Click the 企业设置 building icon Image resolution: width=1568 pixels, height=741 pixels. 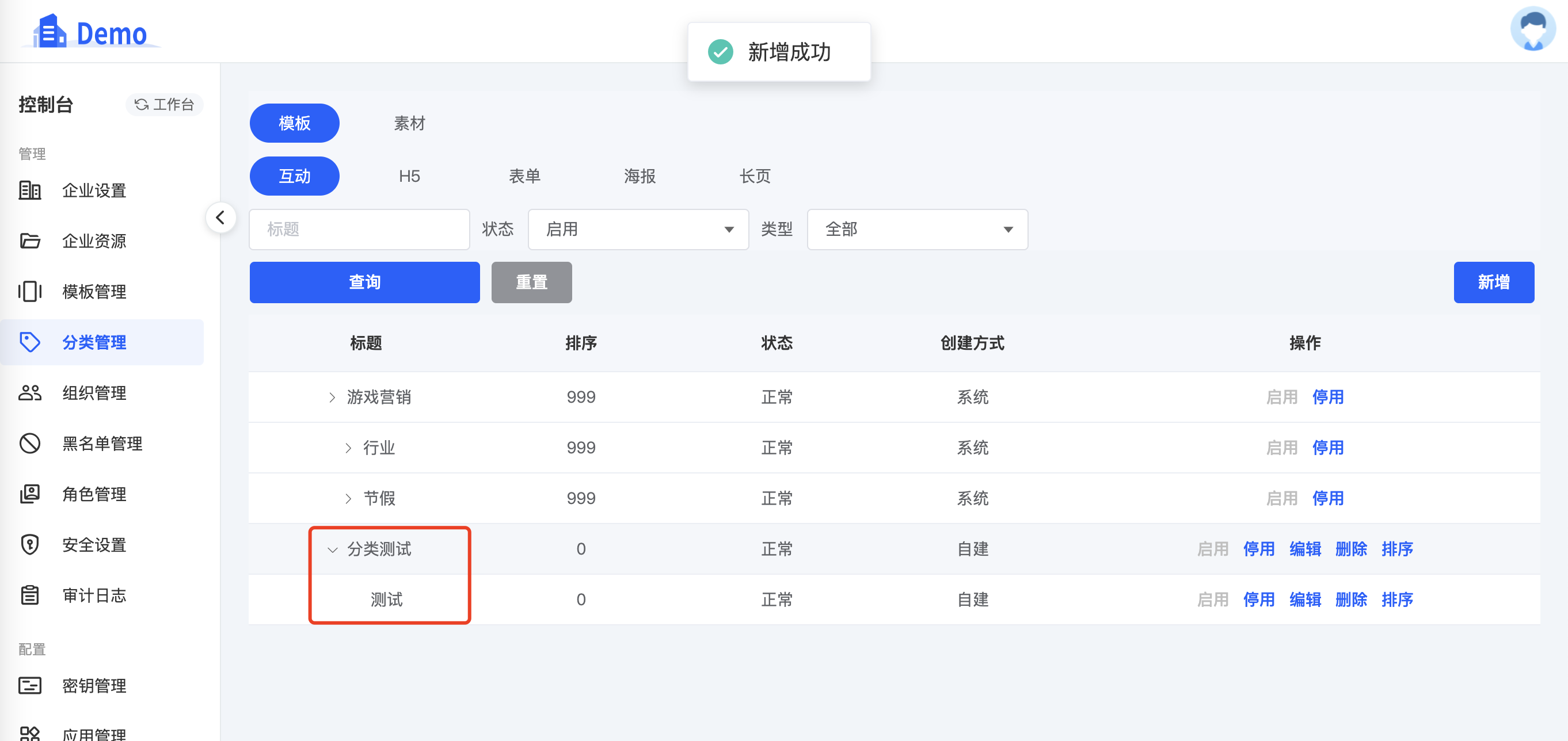tap(30, 190)
